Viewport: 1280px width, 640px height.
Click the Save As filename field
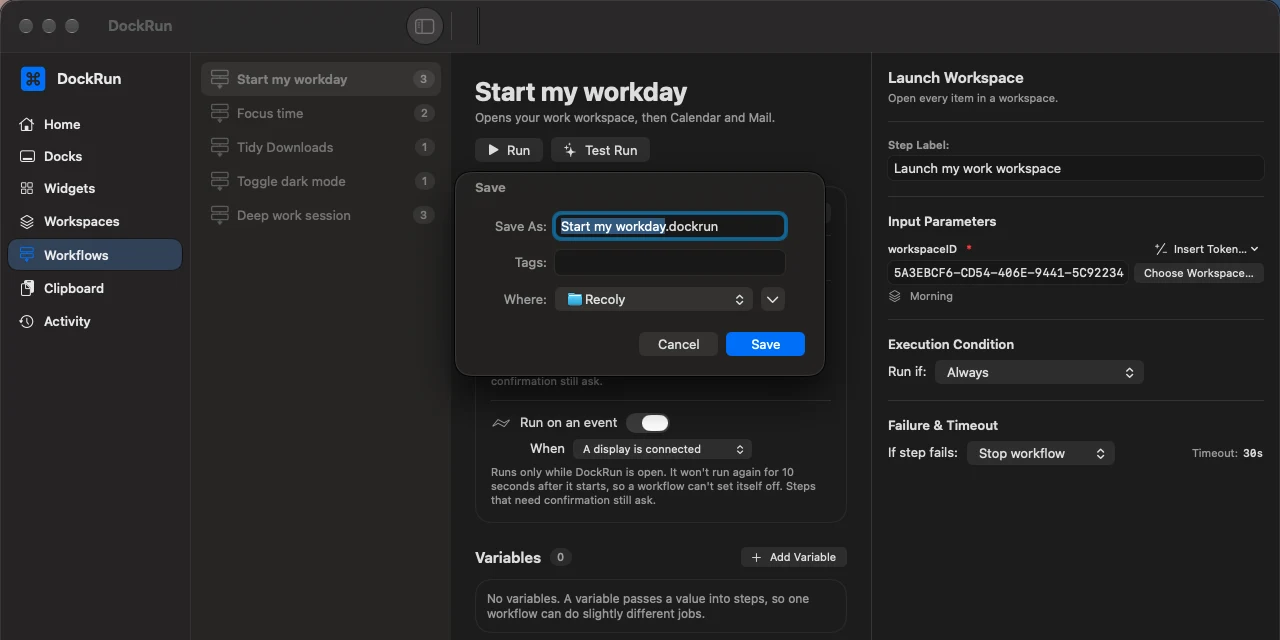pos(670,226)
